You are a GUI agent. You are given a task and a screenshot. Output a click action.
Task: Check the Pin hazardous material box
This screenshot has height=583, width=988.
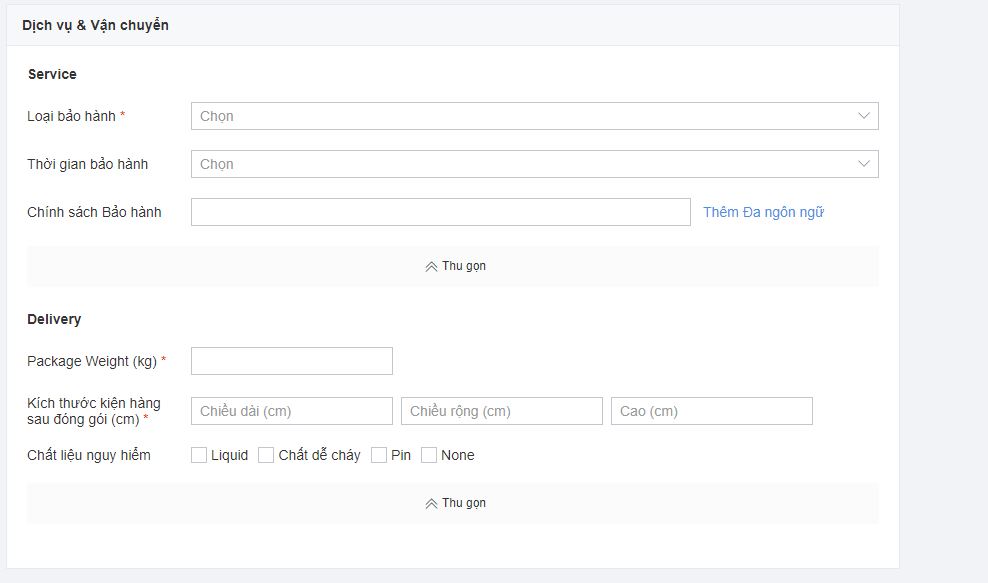tap(379, 455)
